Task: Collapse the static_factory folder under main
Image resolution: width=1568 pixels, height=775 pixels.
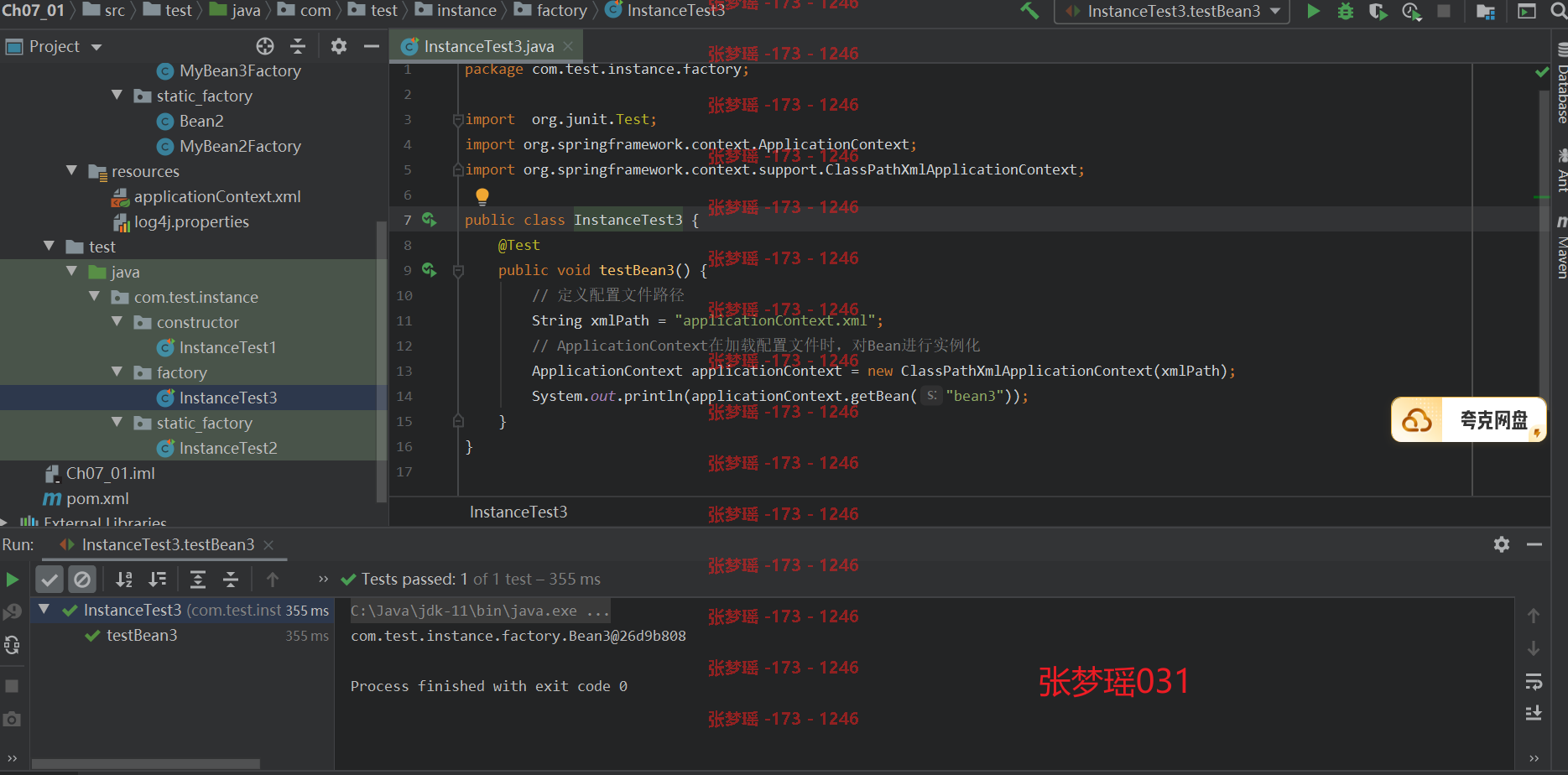Action: [117, 95]
